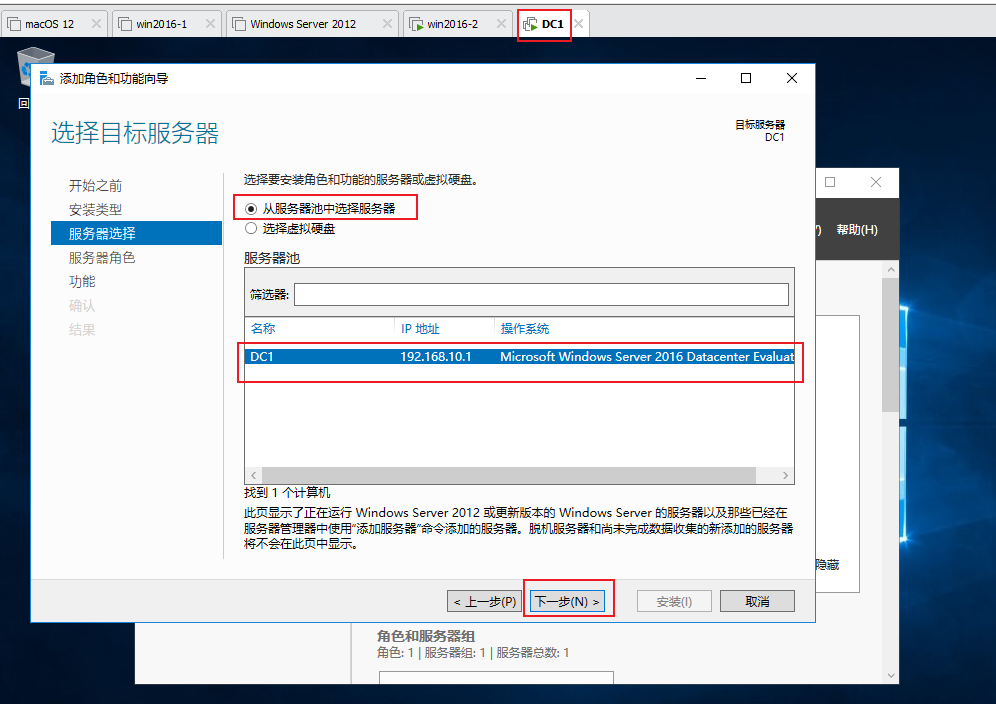Go back with 上一步(P) button
The width and height of the screenshot is (996, 704).
tap(485, 601)
